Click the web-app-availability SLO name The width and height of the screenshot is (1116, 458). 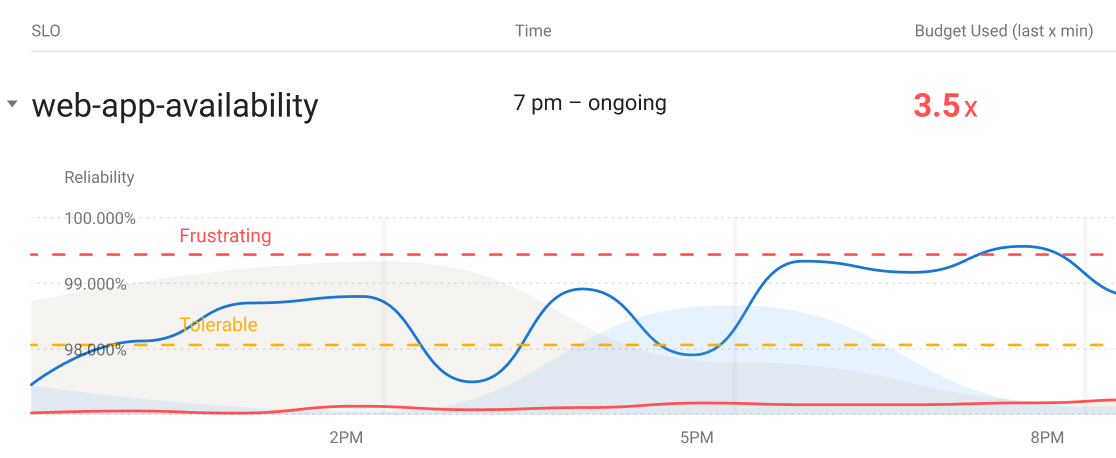coord(175,105)
